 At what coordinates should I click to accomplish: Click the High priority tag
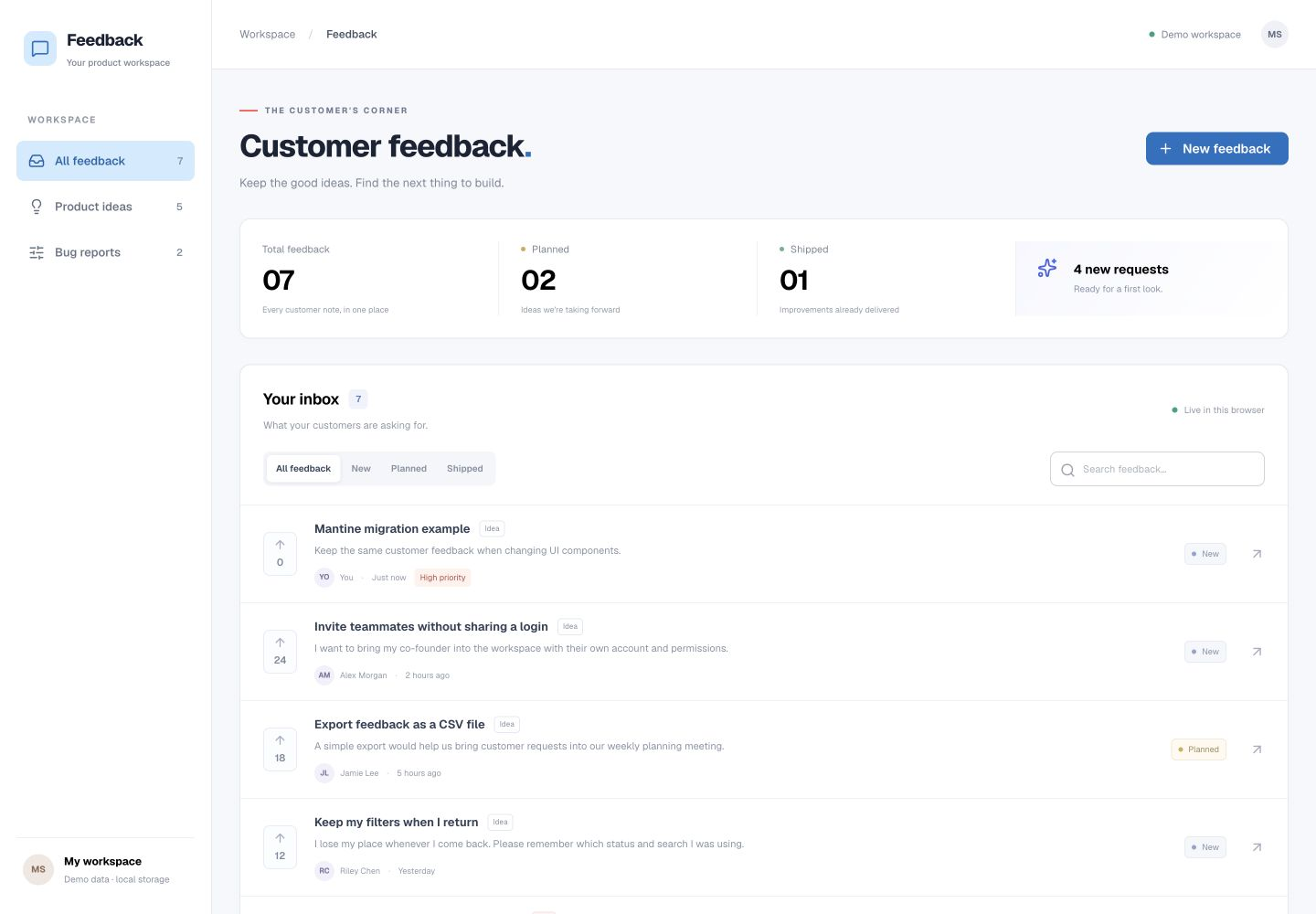click(x=442, y=578)
